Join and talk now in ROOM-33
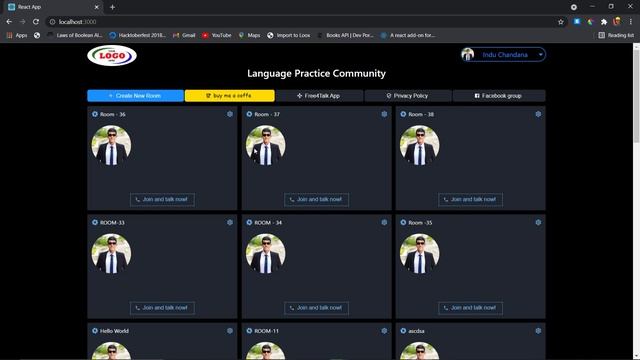Screen dimensions: 640x360 click(162, 308)
